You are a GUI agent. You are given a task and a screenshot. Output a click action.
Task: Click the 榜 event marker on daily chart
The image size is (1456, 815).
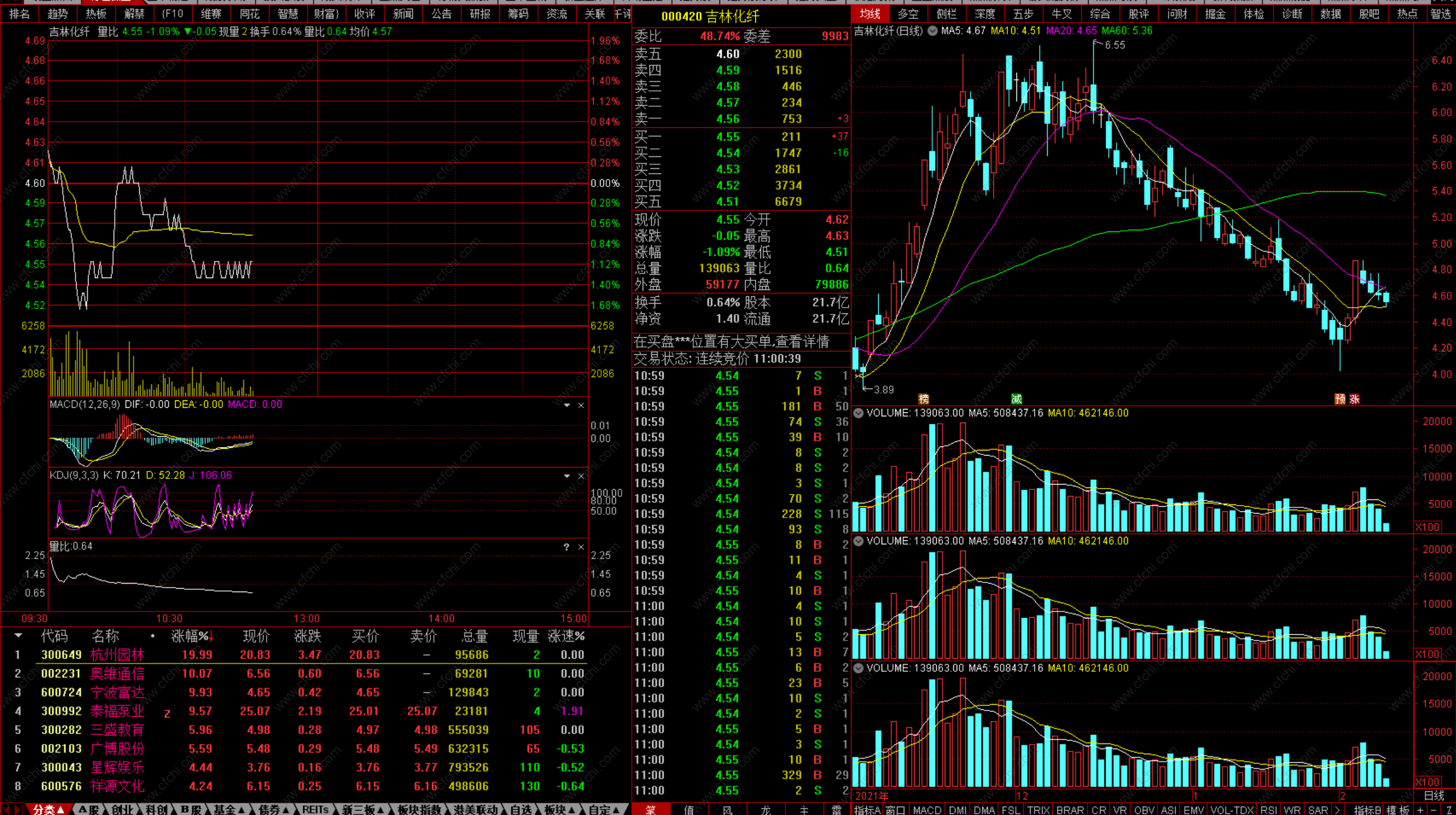[x=924, y=399]
